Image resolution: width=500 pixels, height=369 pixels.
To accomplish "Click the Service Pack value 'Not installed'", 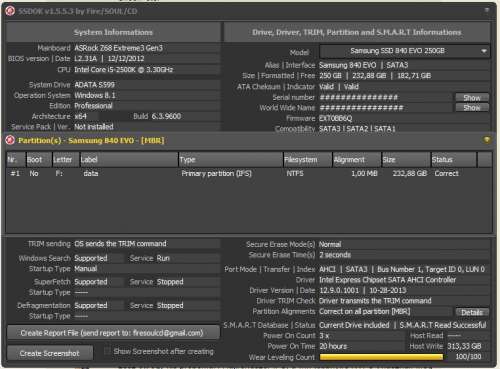I will click(x=94, y=127).
